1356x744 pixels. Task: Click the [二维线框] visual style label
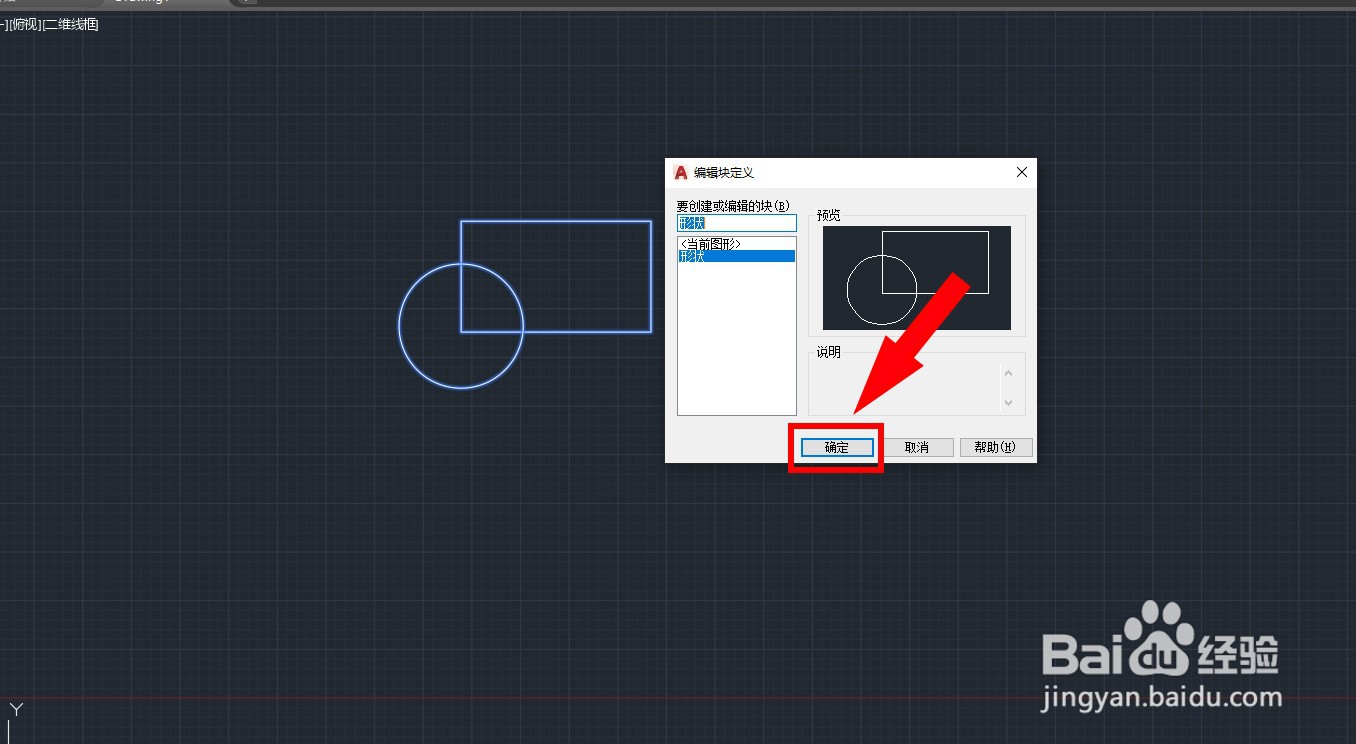[71, 24]
